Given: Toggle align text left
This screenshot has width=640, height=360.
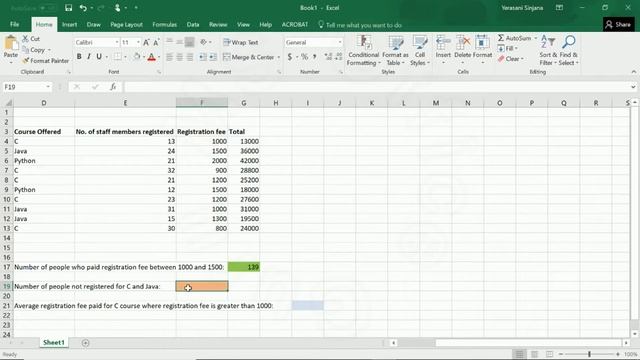Looking at the screenshot, I should (x=169, y=57).
